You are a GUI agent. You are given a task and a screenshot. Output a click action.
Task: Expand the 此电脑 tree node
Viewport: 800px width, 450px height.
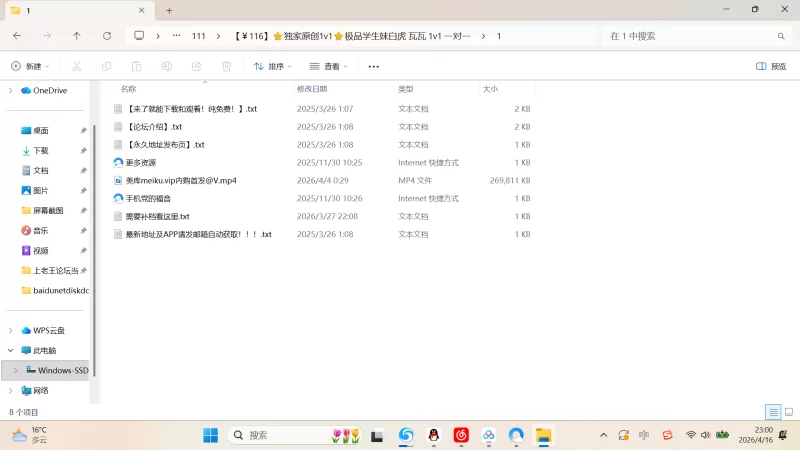point(11,351)
